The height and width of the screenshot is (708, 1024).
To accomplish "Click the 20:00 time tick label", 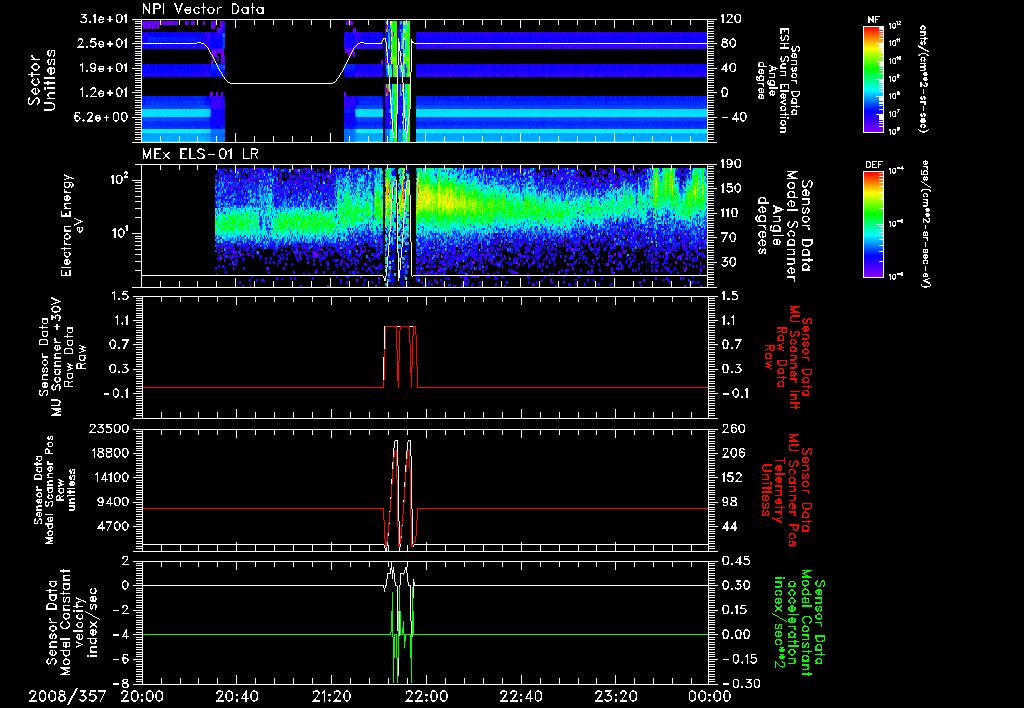I will tap(142, 696).
